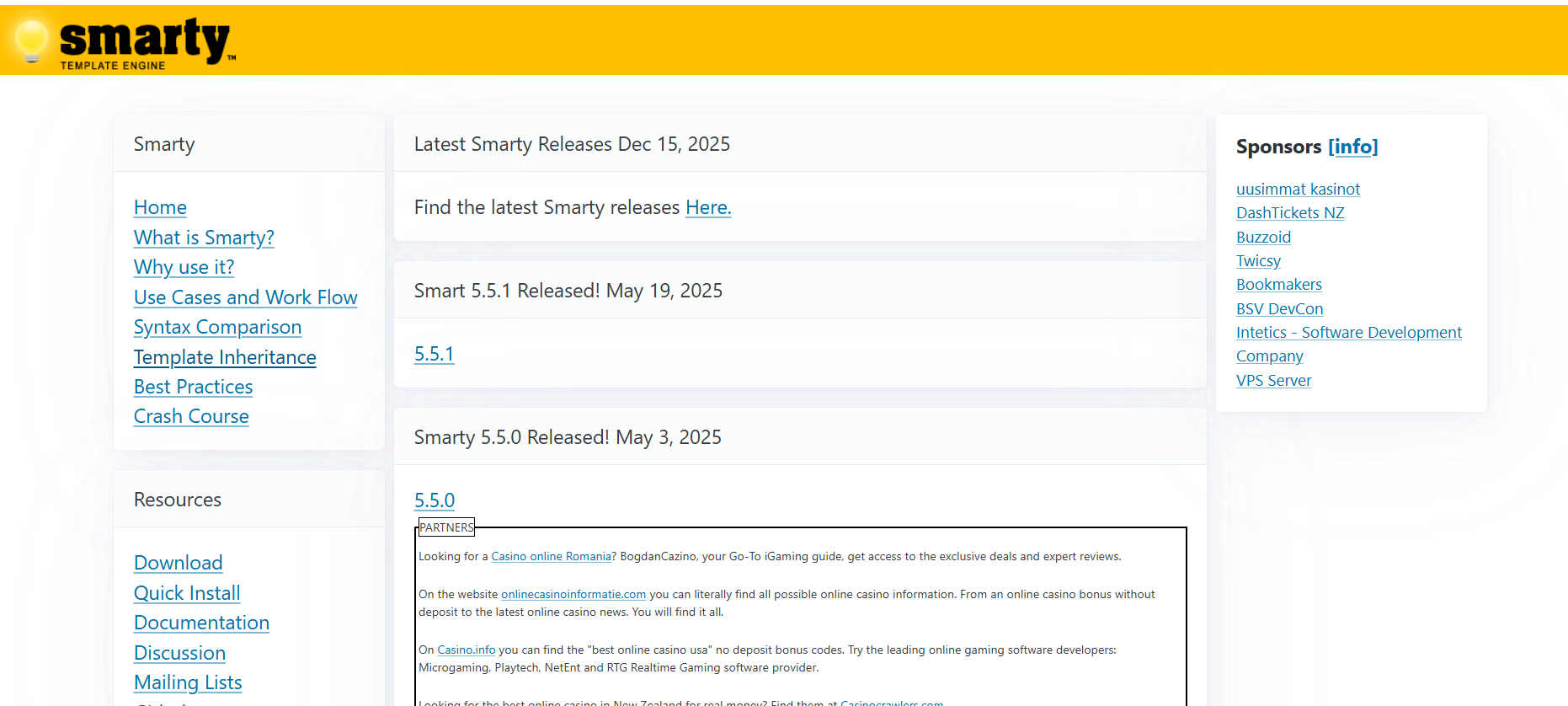1568x706 pixels.
Task: Visit the Best Practices link
Action: click(x=193, y=387)
